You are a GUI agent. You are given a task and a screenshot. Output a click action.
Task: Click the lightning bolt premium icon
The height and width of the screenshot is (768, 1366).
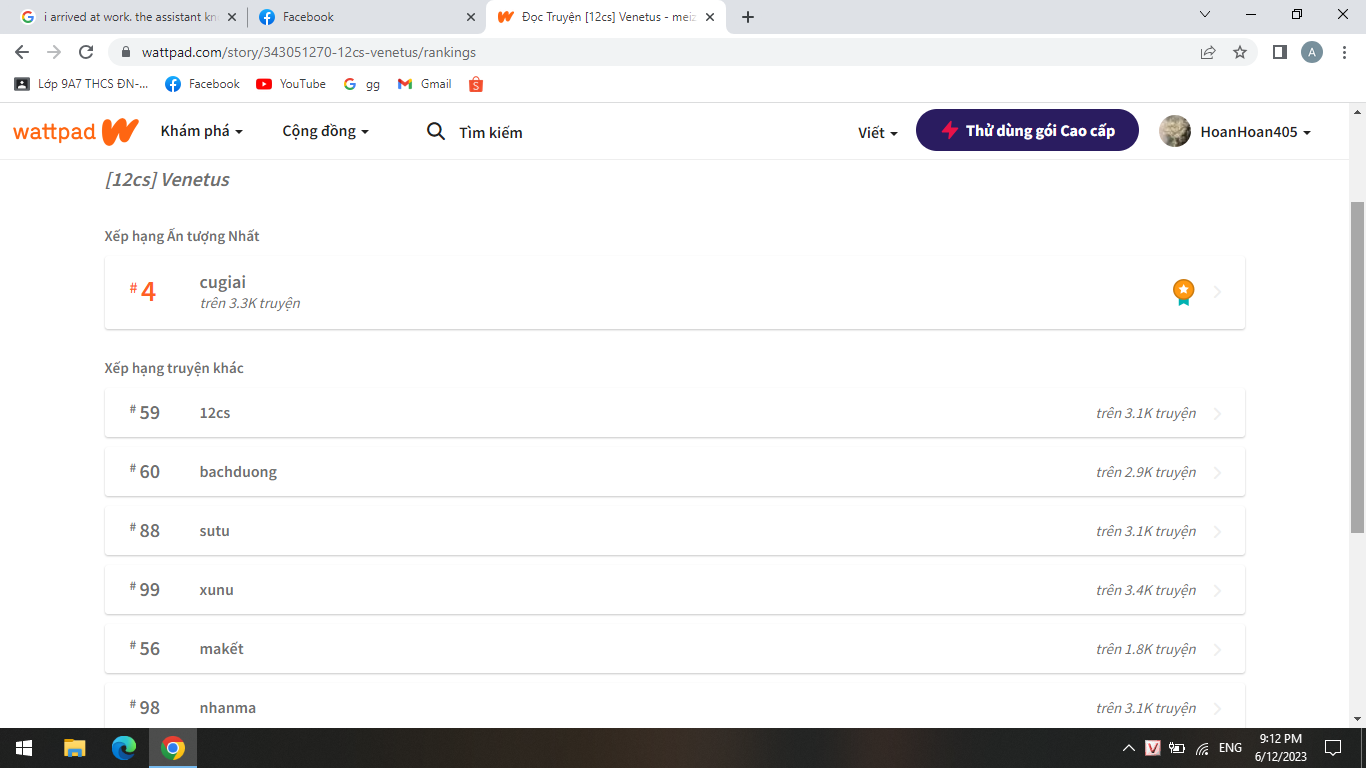pyautogui.click(x=950, y=131)
